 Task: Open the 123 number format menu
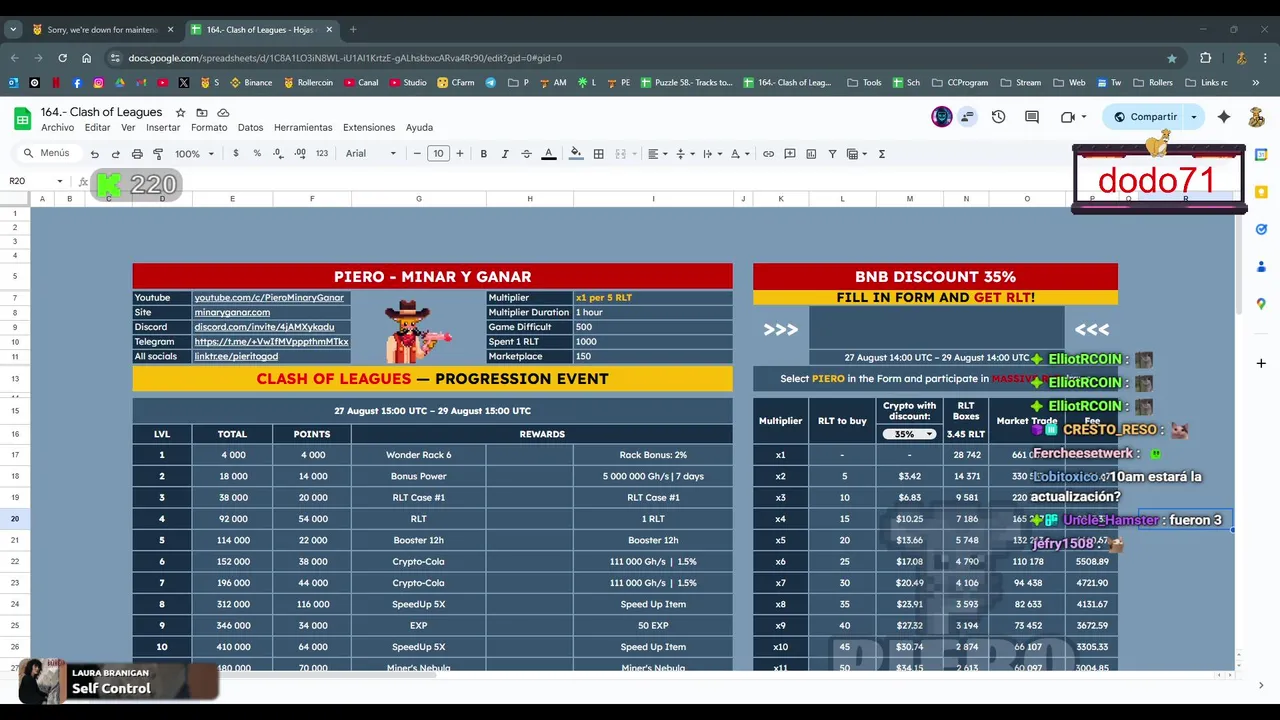click(321, 154)
